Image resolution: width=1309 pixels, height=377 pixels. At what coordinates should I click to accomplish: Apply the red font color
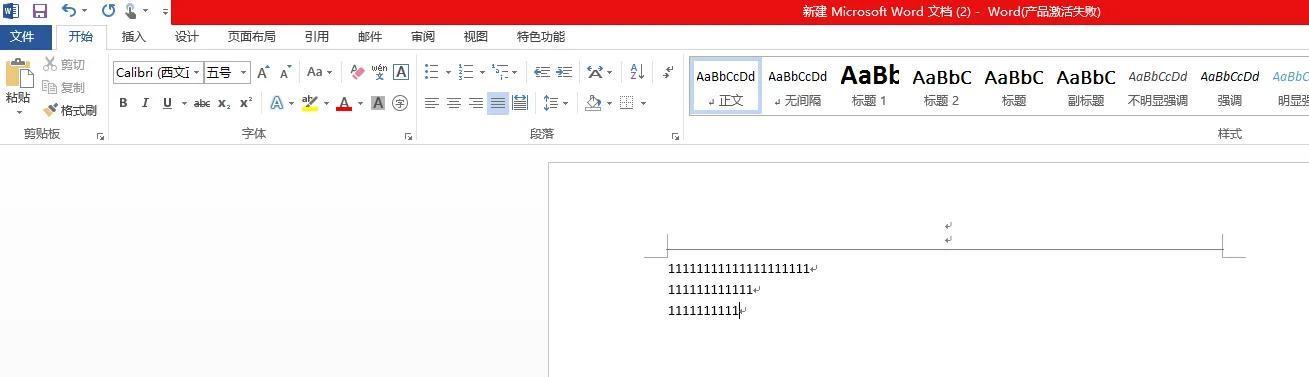(344, 103)
